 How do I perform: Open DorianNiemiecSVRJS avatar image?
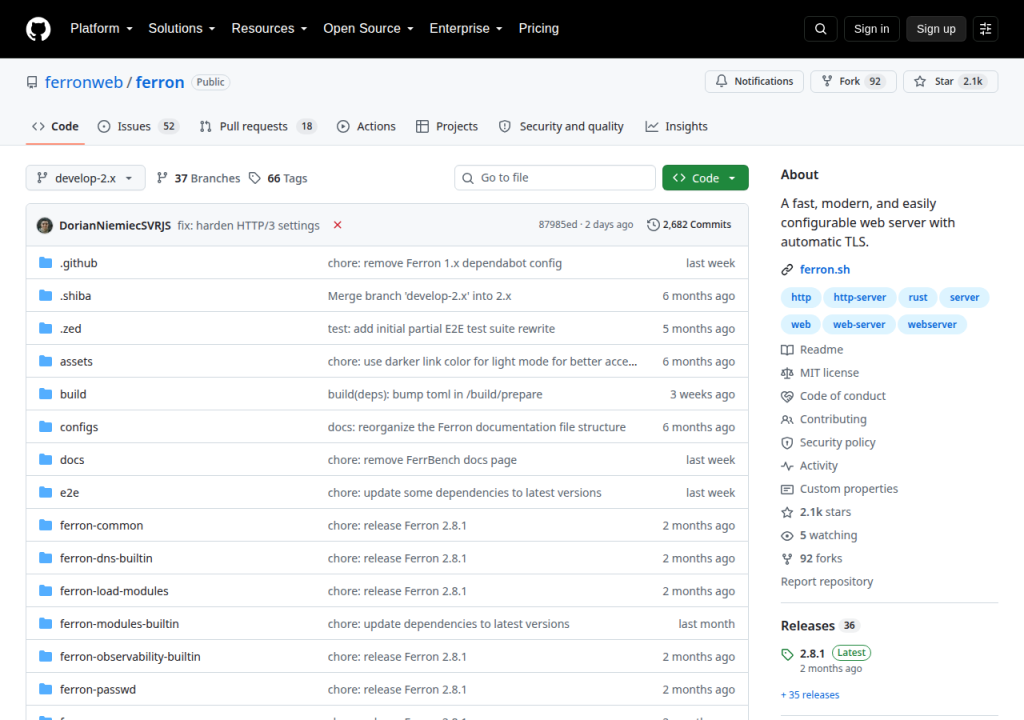coord(45,225)
